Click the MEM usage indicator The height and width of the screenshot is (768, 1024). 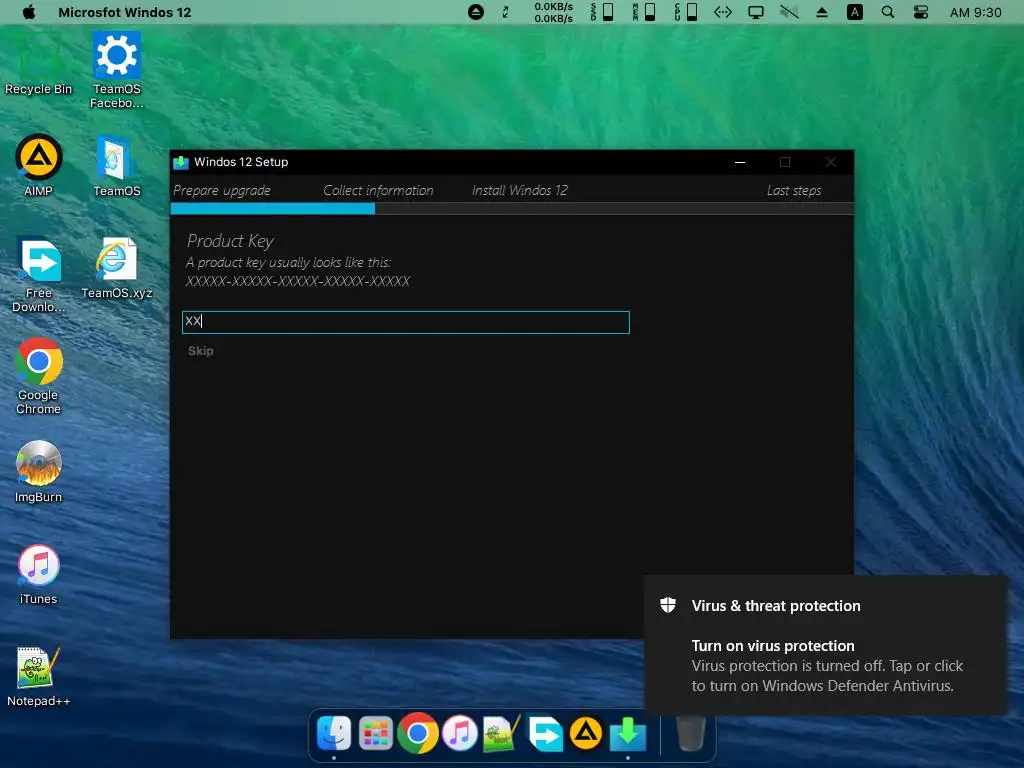[x=644, y=12]
